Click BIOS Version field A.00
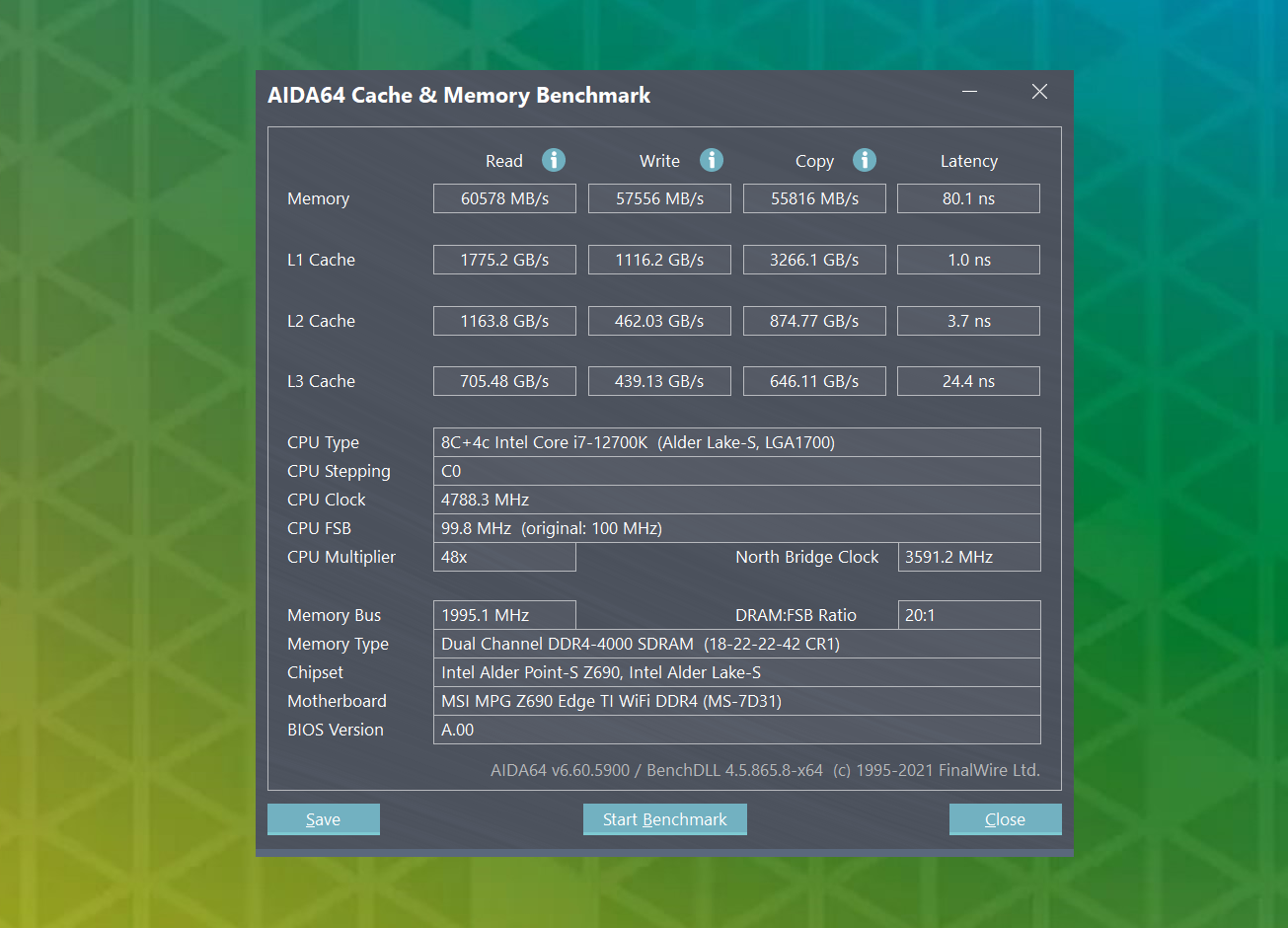Viewport: 1288px width, 928px height. pyautogui.click(x=737, y=730)
